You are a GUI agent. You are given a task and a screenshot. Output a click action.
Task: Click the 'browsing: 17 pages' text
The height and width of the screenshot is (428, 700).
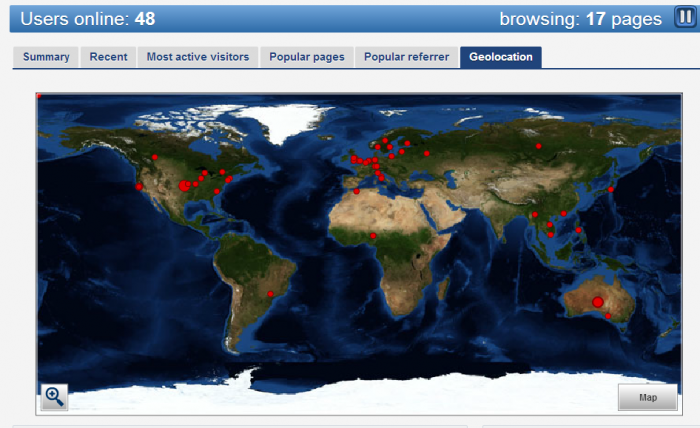coord(580,19)
